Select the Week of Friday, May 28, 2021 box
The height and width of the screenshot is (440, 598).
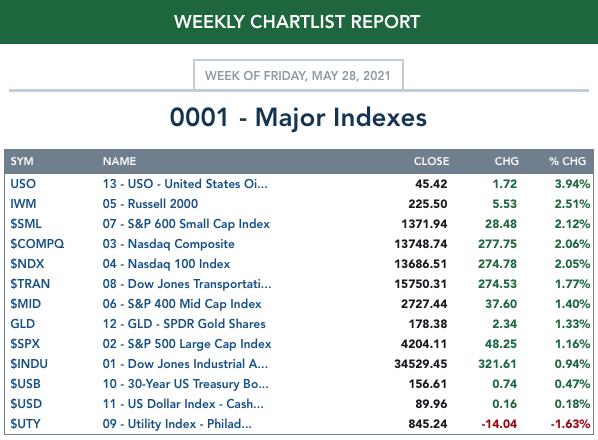pyautogui.click(x=298, y=75)
